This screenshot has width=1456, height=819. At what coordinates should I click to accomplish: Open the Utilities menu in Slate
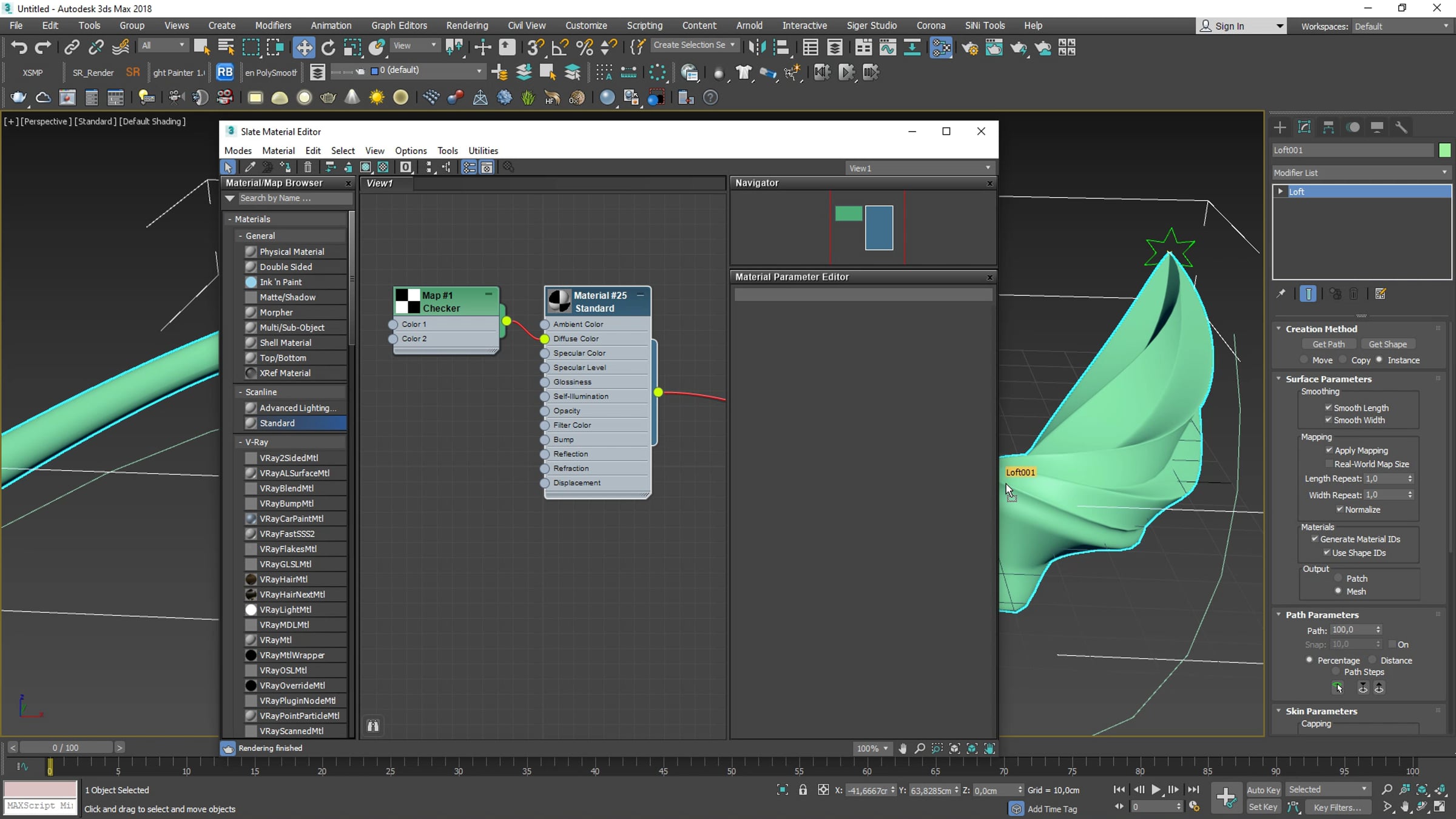483,150
